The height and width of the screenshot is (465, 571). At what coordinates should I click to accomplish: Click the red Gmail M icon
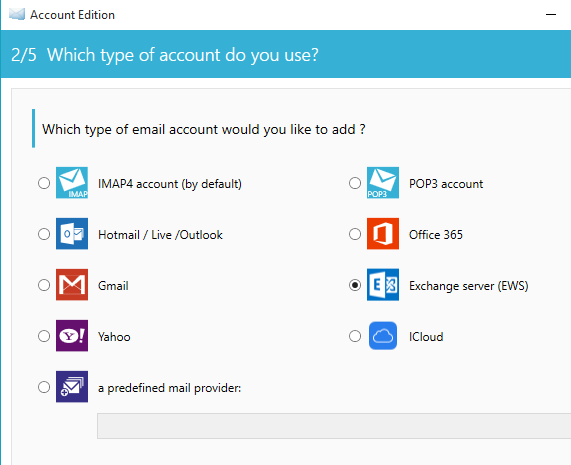pos(72,285)
